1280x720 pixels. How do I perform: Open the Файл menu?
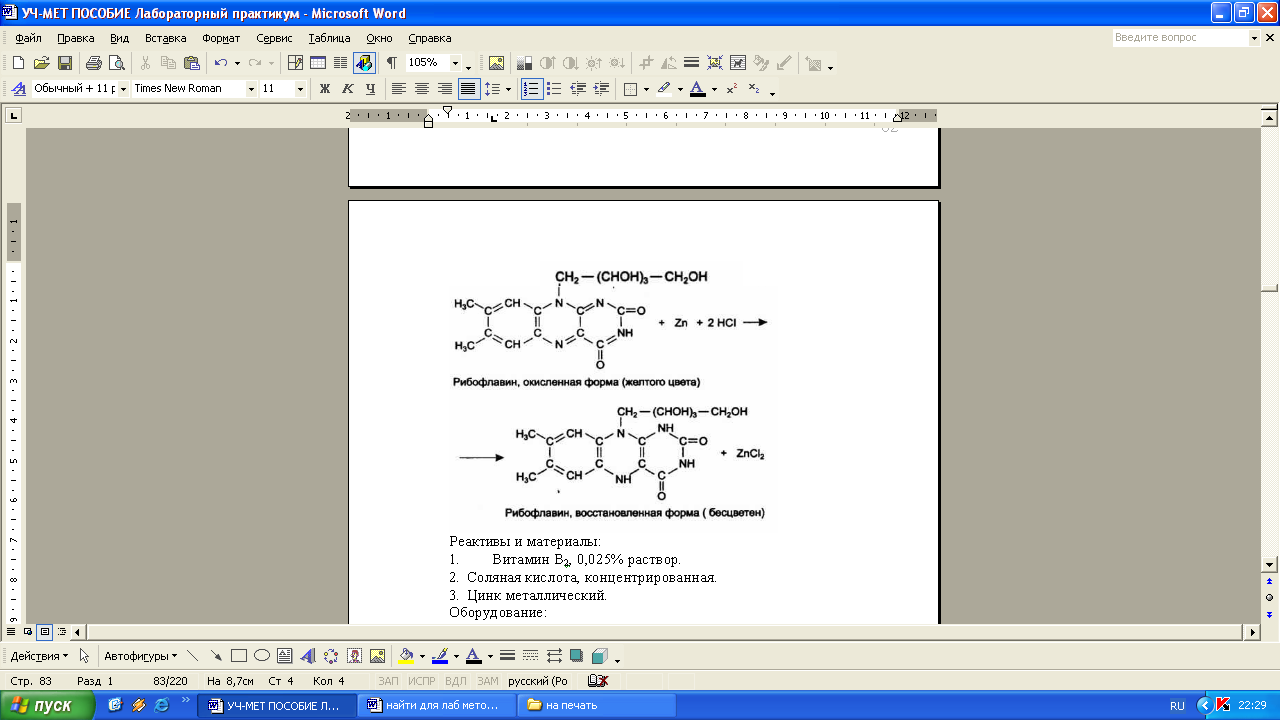pyautogui.click(x=28, y=38)
